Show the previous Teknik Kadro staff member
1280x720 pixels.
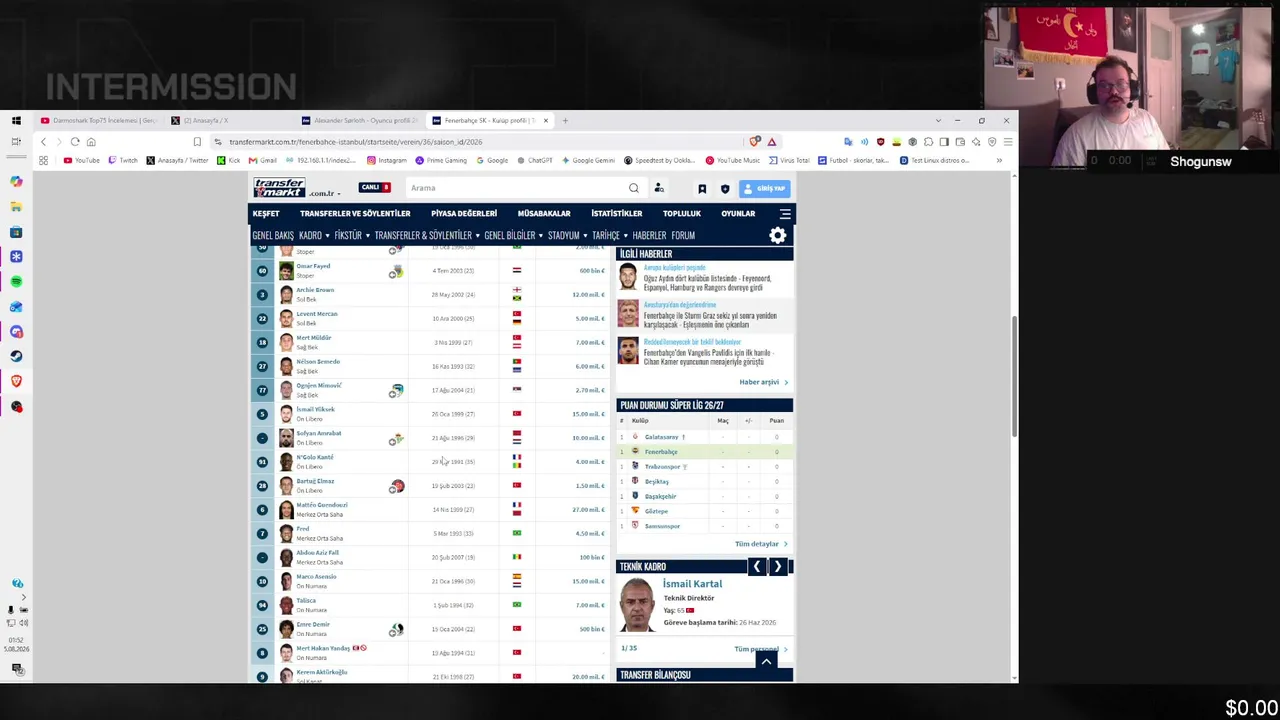coord(757,567)
